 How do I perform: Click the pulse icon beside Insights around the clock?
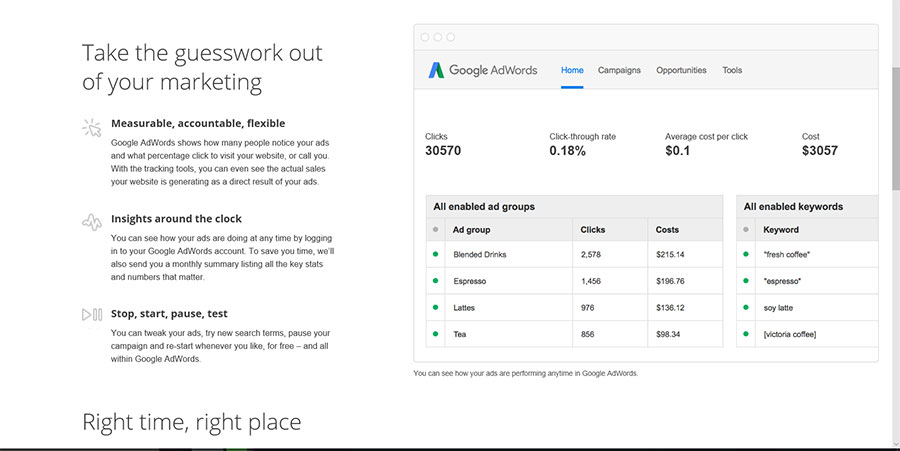click(x=92, y=221)
